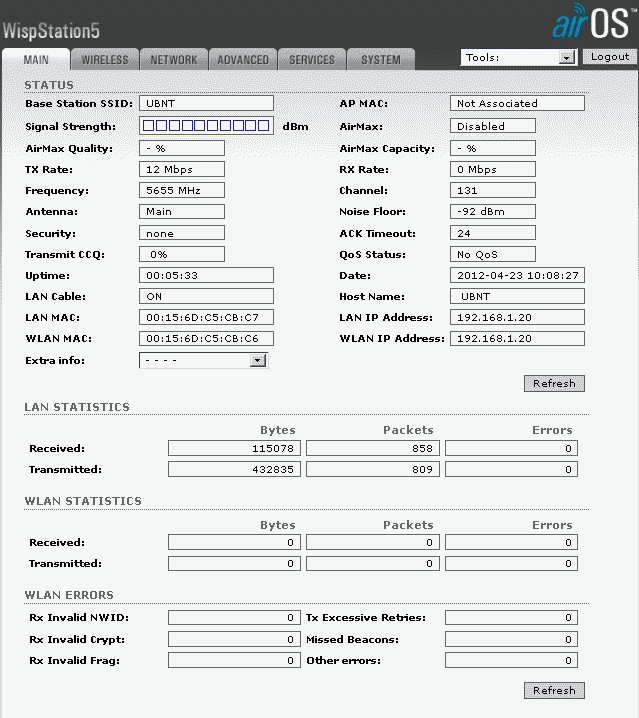639x718 pixels.
Task: Switch to the WIRELESS tab
Action: tap(105, 60)
